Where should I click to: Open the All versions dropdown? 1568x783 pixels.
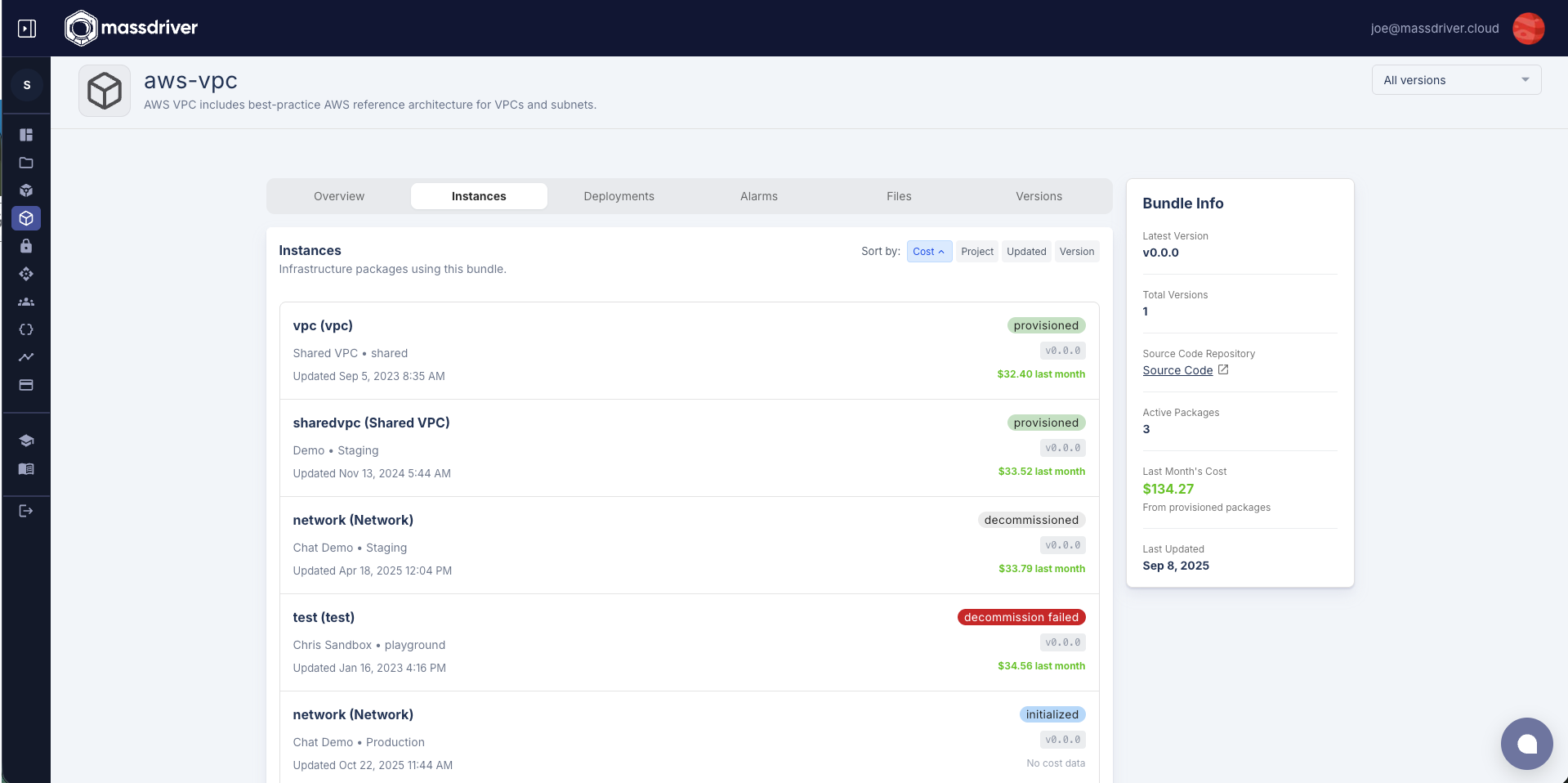coord(1456,79)
